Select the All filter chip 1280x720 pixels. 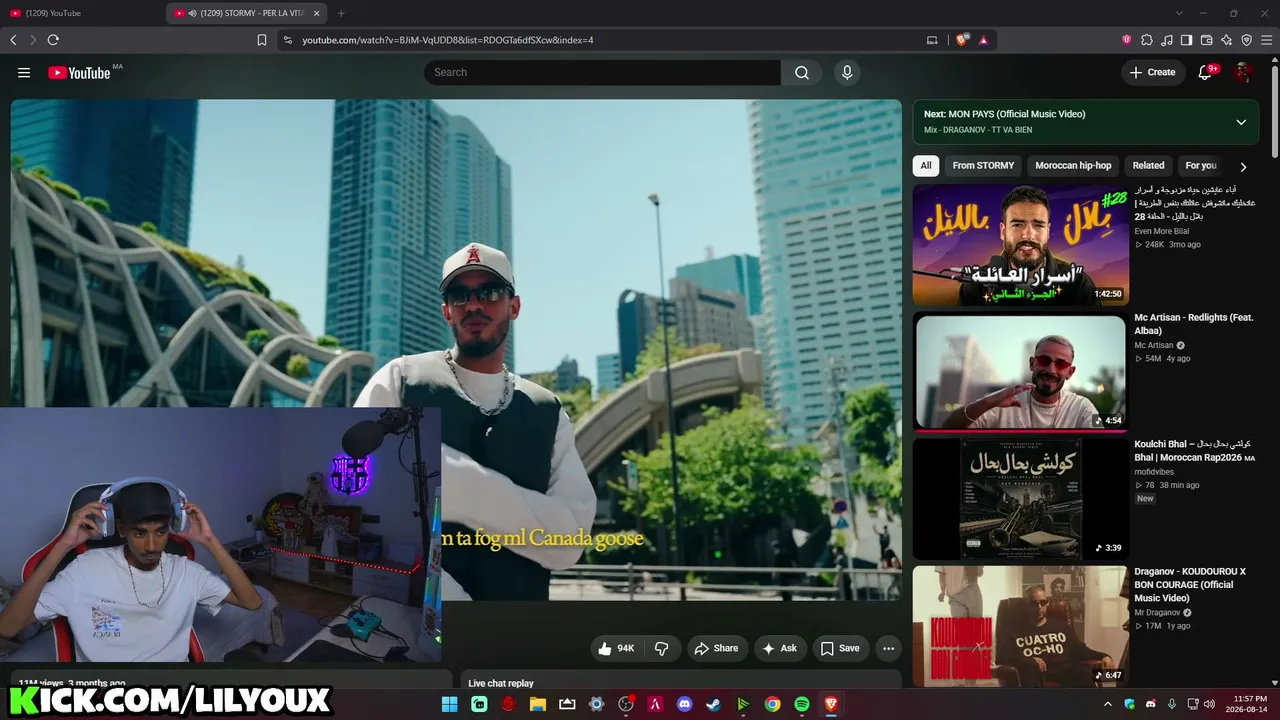(926, 166)
